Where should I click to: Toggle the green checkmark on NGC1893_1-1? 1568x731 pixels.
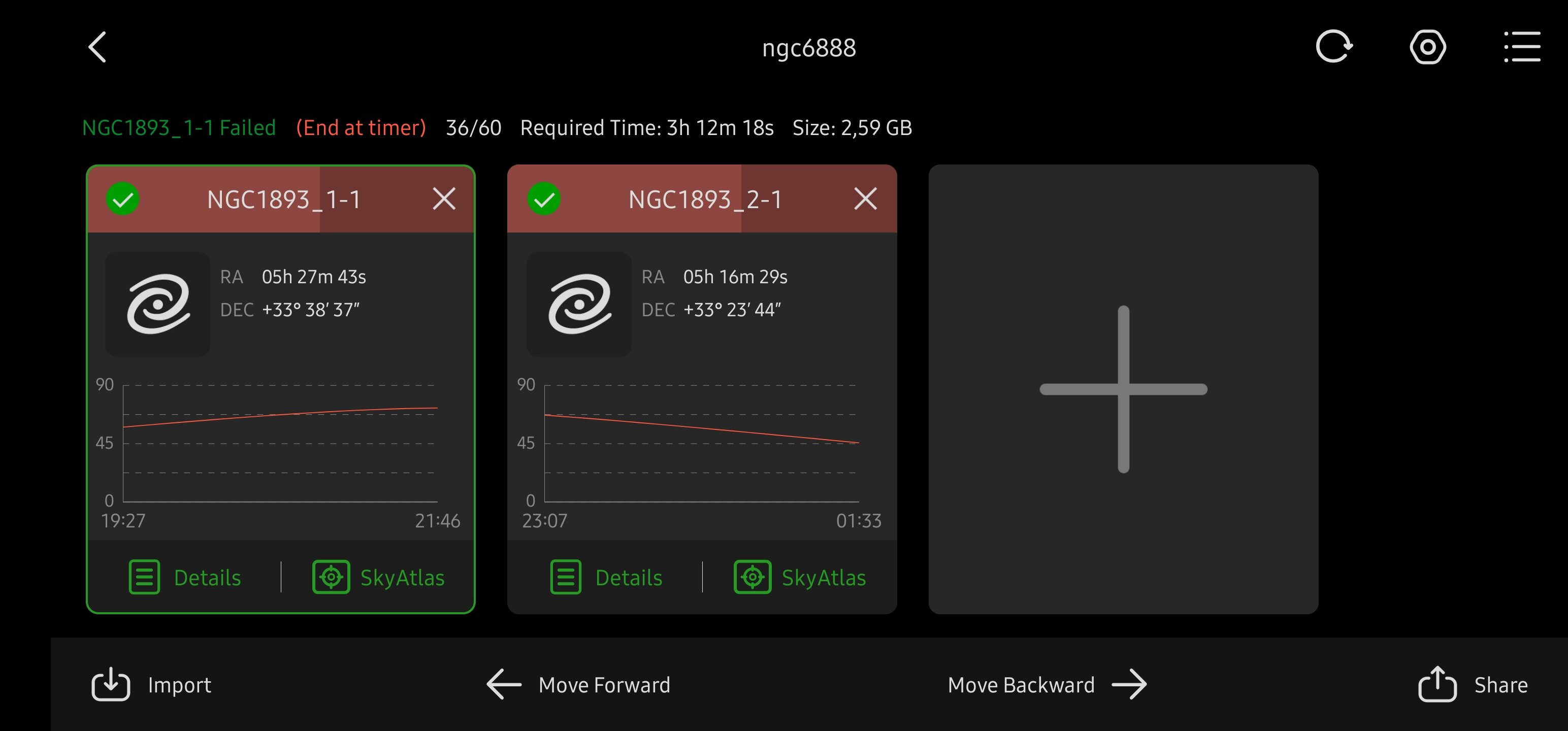point(123,199)
